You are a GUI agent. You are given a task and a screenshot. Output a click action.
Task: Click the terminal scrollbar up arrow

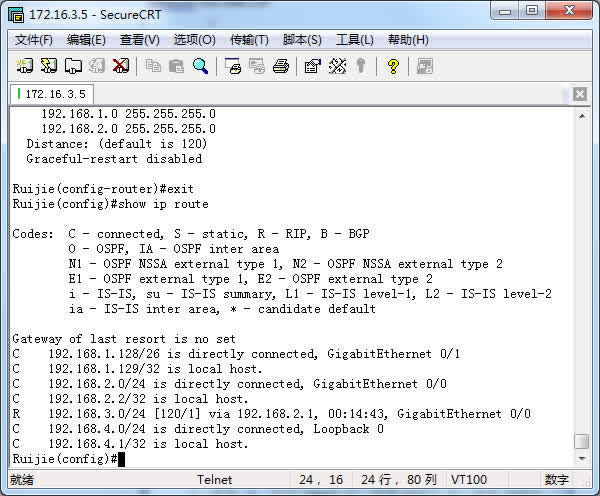(x=581, y=116)
